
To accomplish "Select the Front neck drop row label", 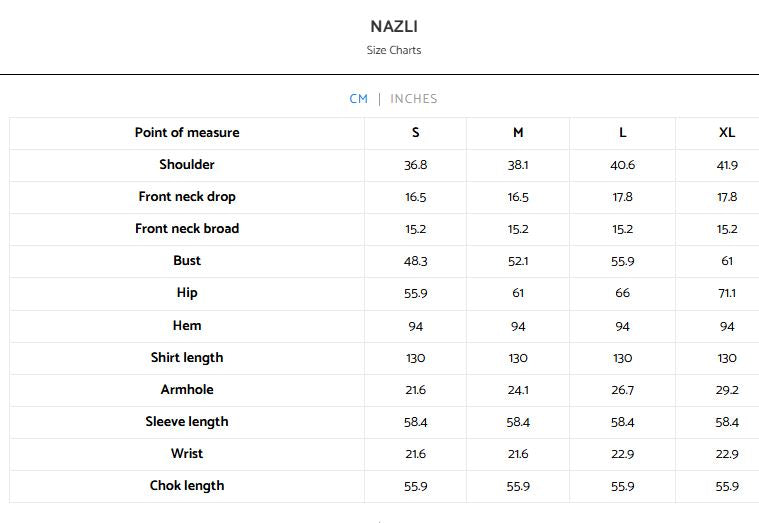I will click(187, 196).
